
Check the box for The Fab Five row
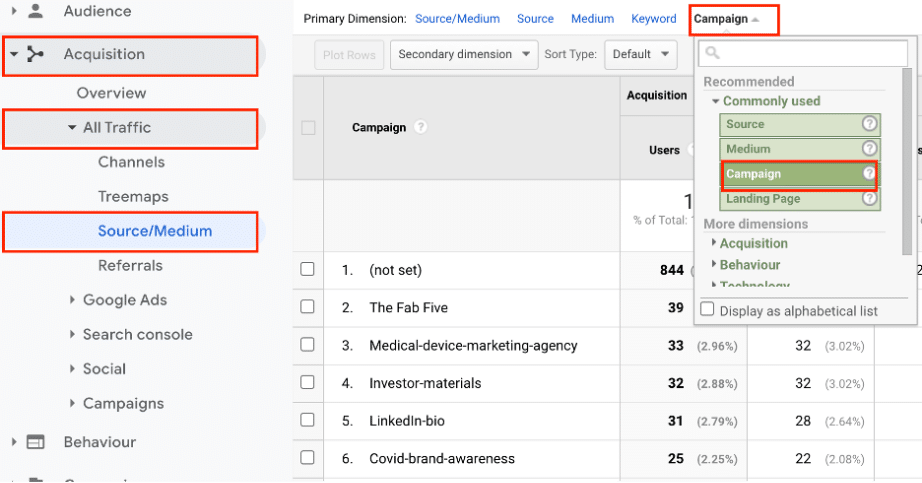click(x=308, y=308)
